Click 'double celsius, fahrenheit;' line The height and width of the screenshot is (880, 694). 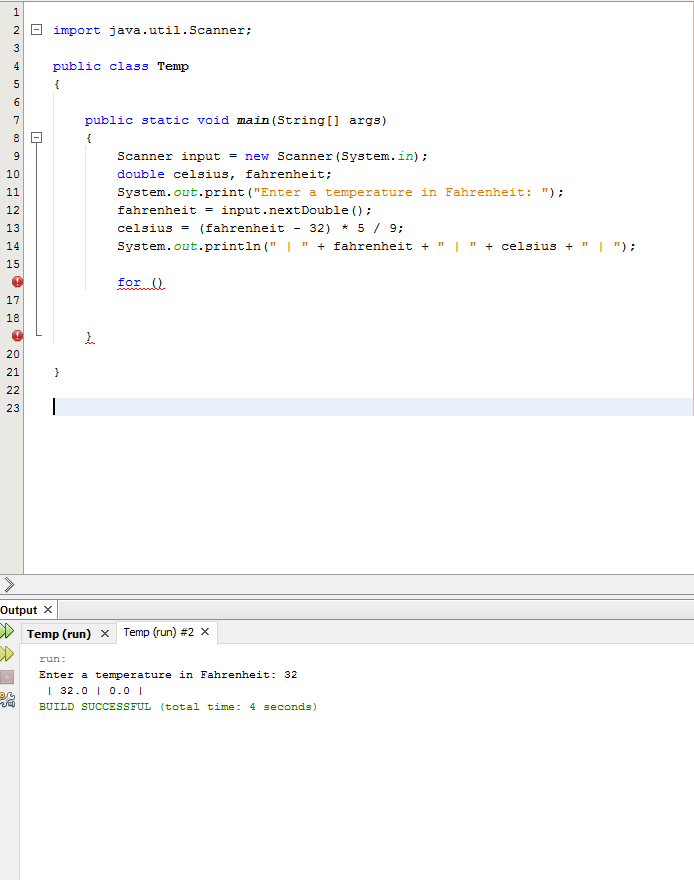point(224,174)
